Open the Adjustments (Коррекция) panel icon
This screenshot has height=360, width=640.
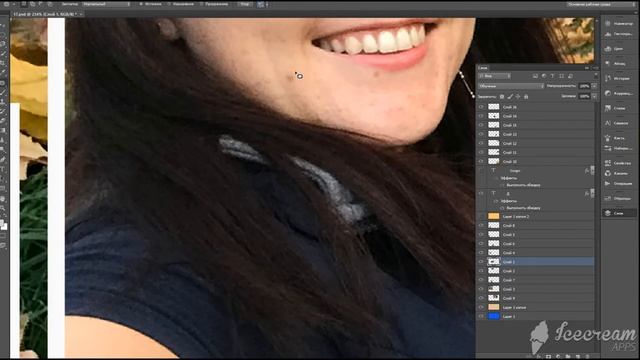click(x=608, y=93)
